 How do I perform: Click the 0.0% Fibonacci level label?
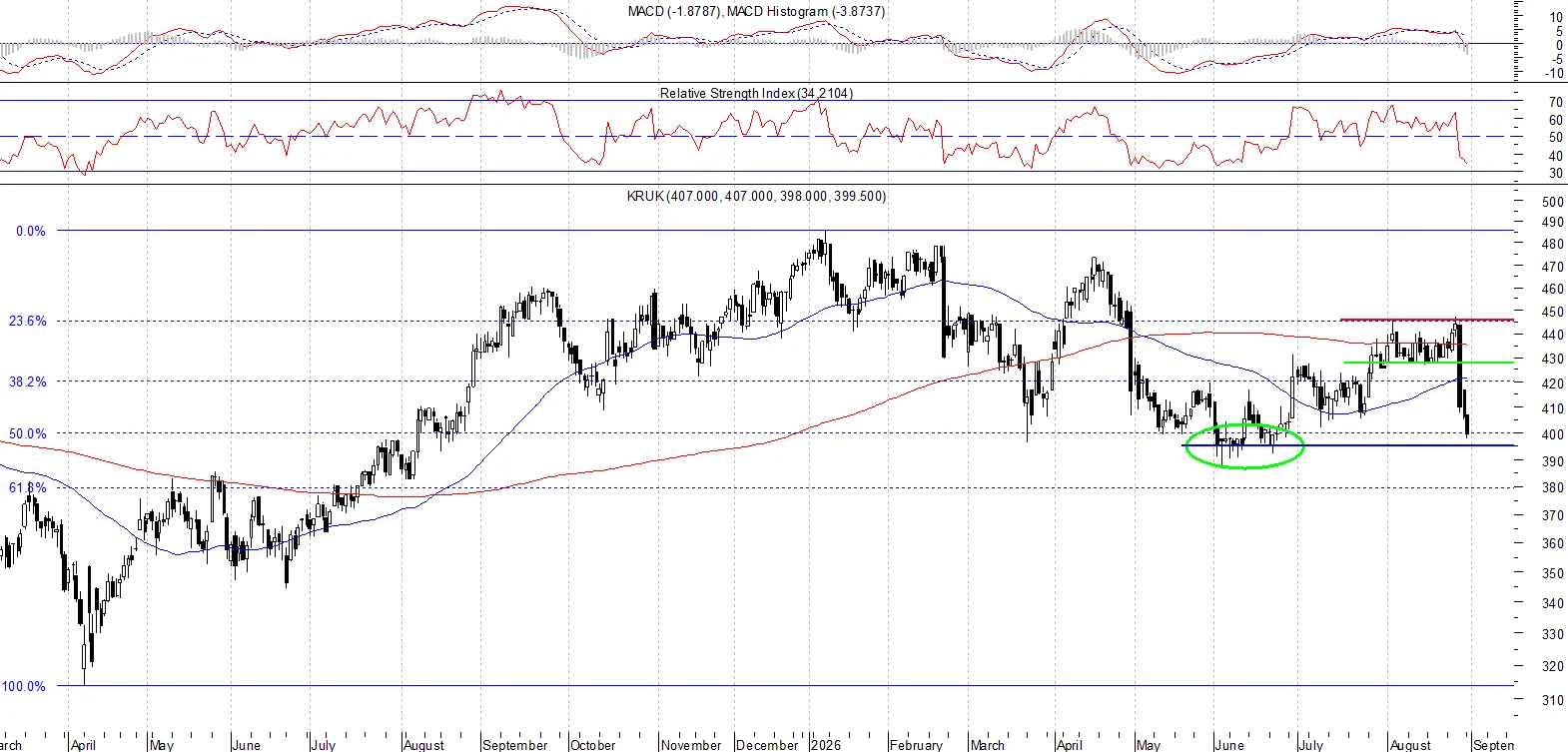tap(31, 231)
